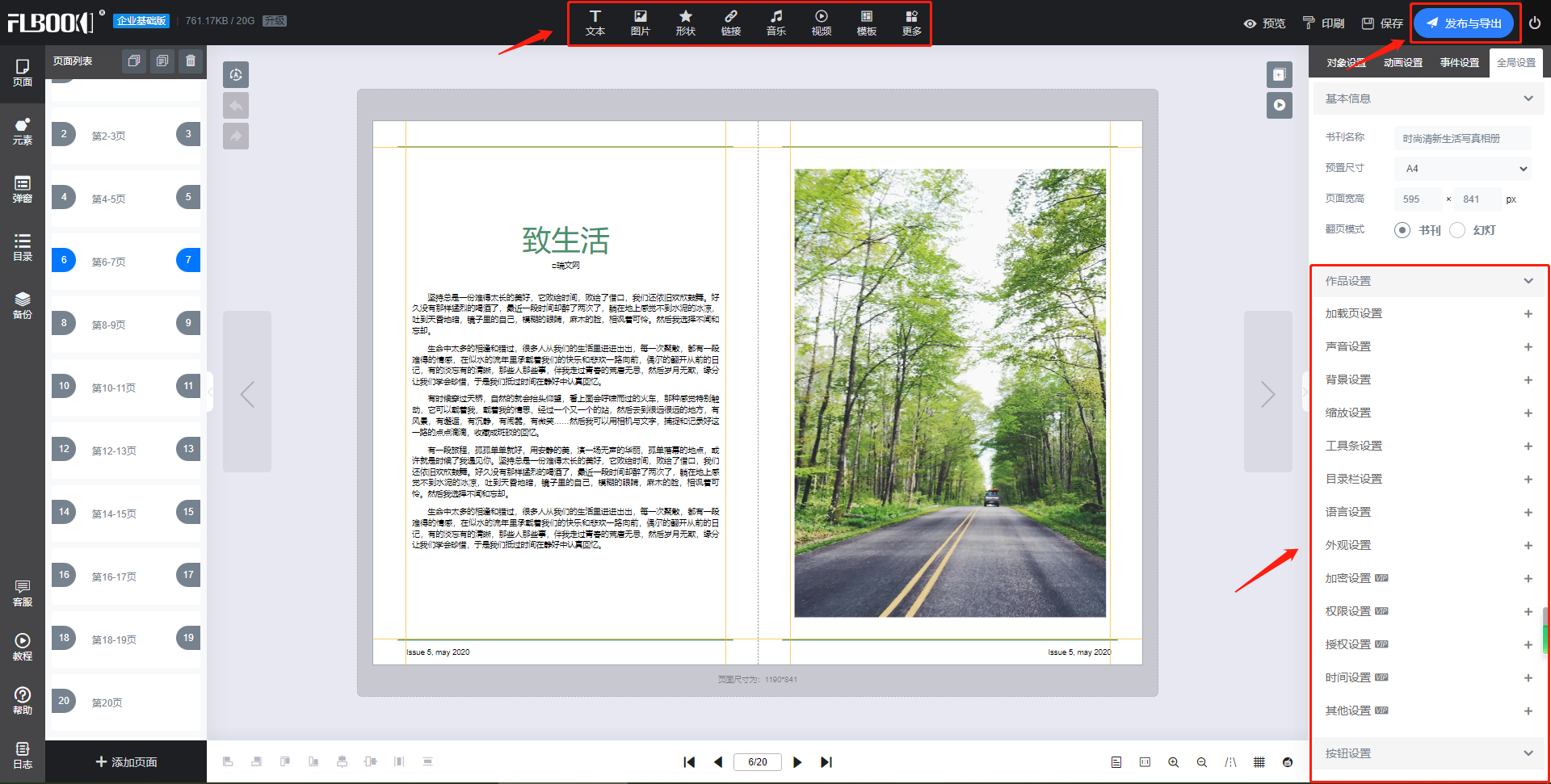
Task: Click the 书刊名称 input field
Action: [1463, 138]
